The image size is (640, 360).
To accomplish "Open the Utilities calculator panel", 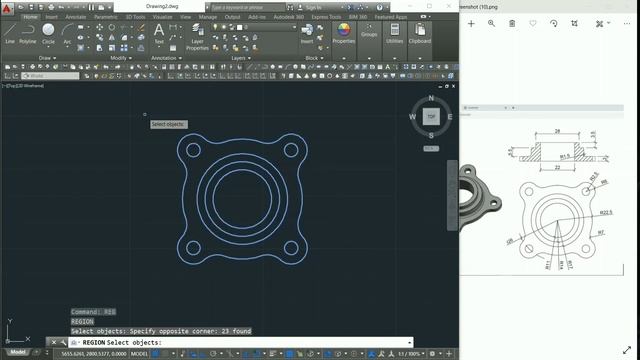I will [x=394, y=33].
